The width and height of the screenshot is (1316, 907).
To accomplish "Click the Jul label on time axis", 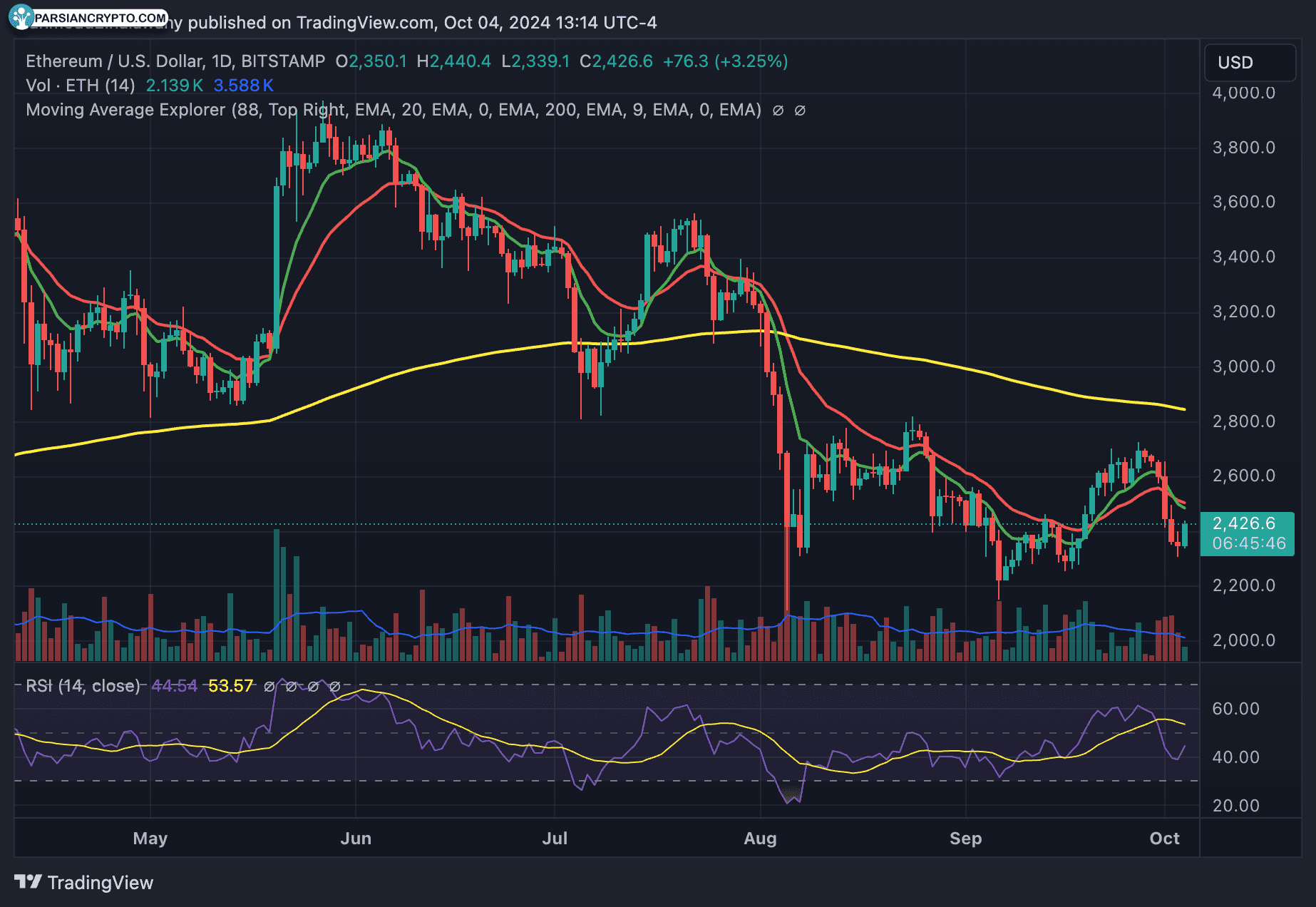I will (x=555, y=839).
